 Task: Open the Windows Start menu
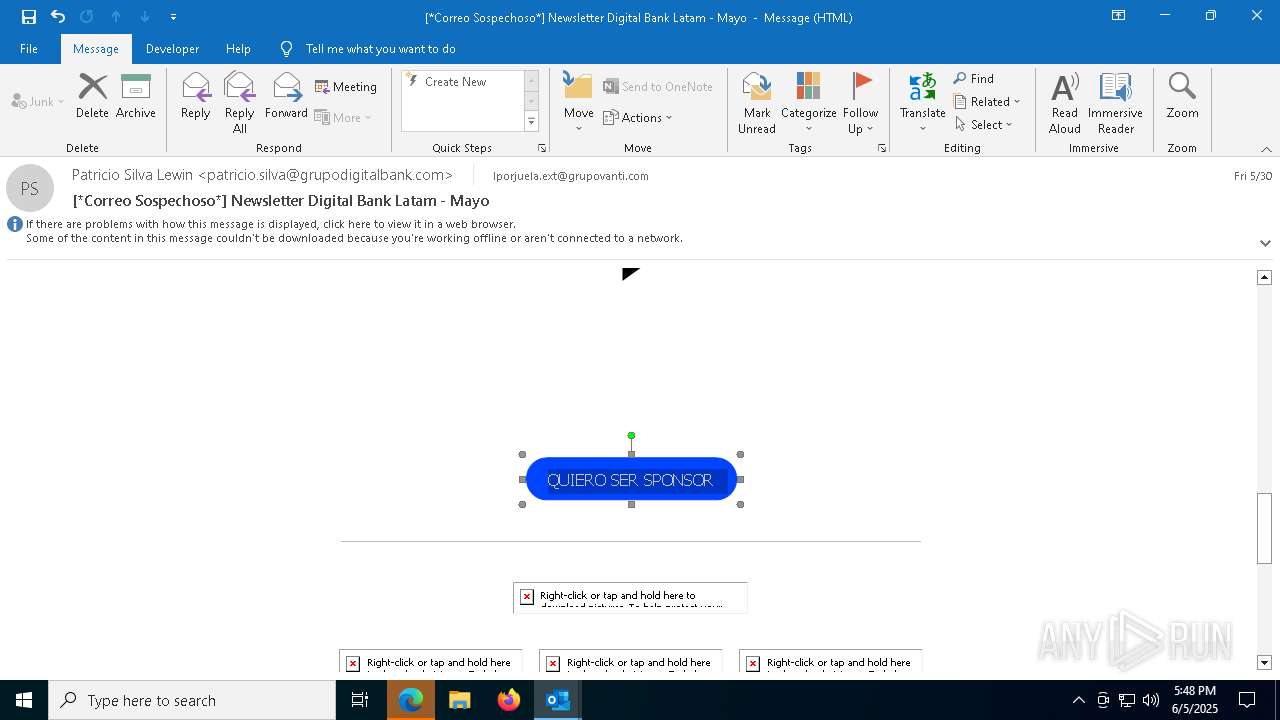24,700
